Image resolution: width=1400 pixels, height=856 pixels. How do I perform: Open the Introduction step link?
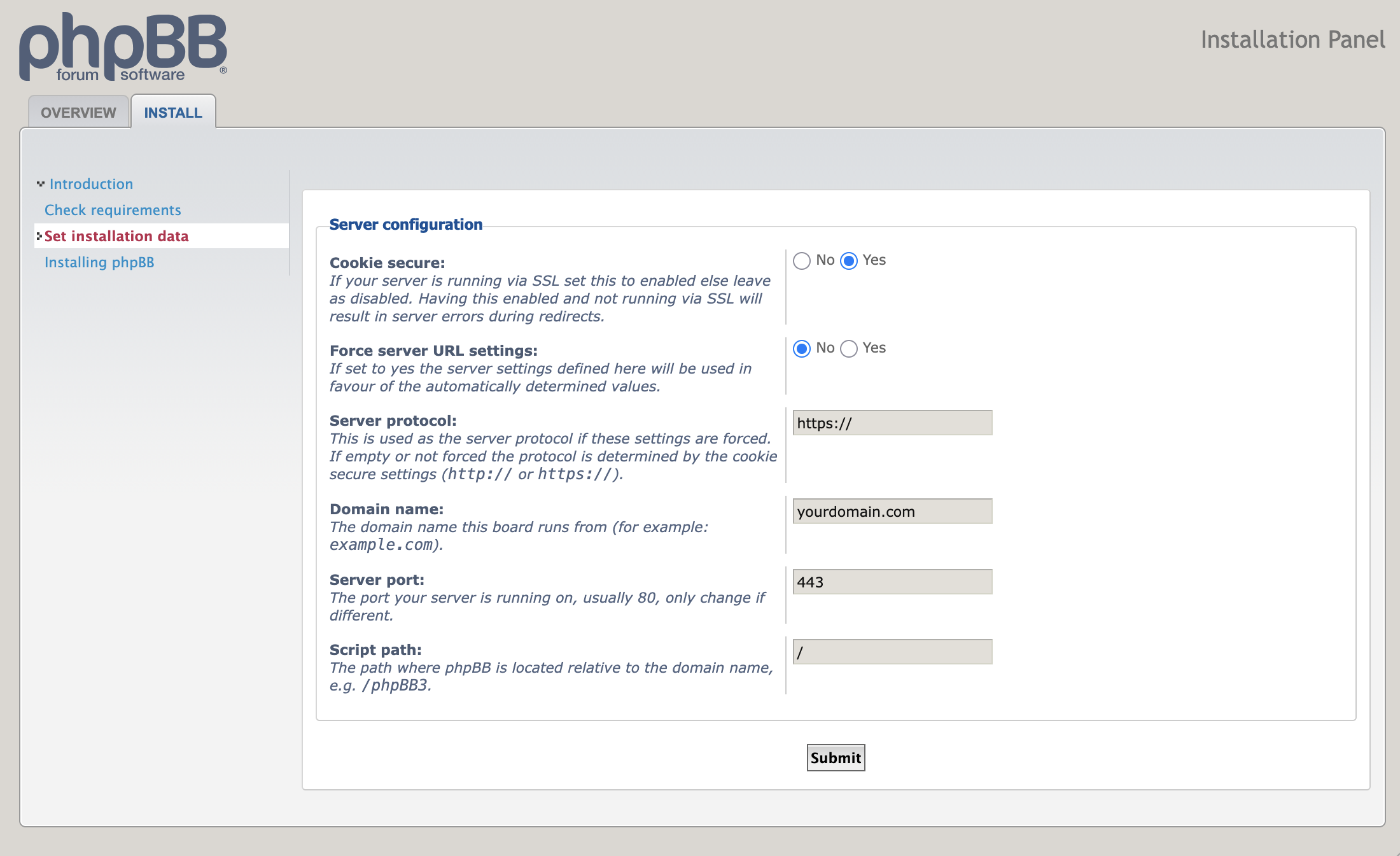click(x=91, y=184)
